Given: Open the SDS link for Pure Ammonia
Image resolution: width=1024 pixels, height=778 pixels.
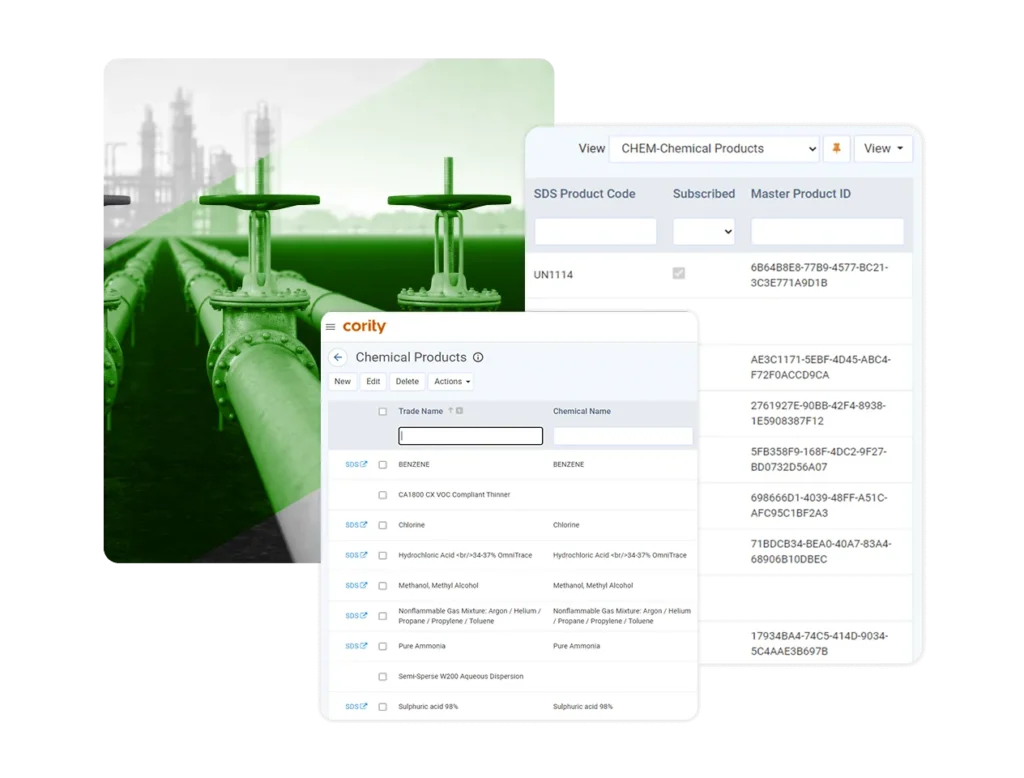Looking at the screenshot, I should pyautogui.click(x=355, y=646).
